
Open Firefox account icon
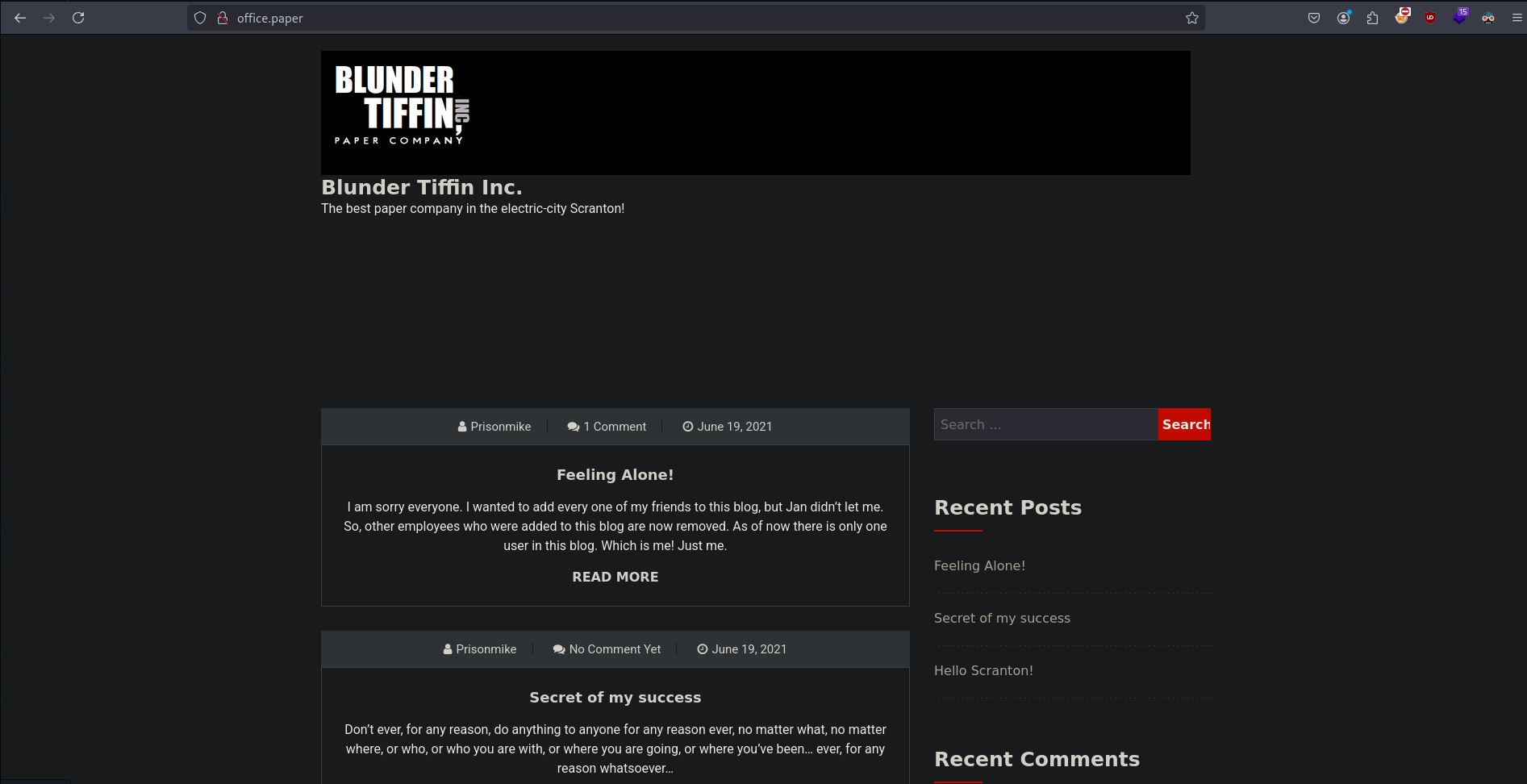[x=1344, y=18]
